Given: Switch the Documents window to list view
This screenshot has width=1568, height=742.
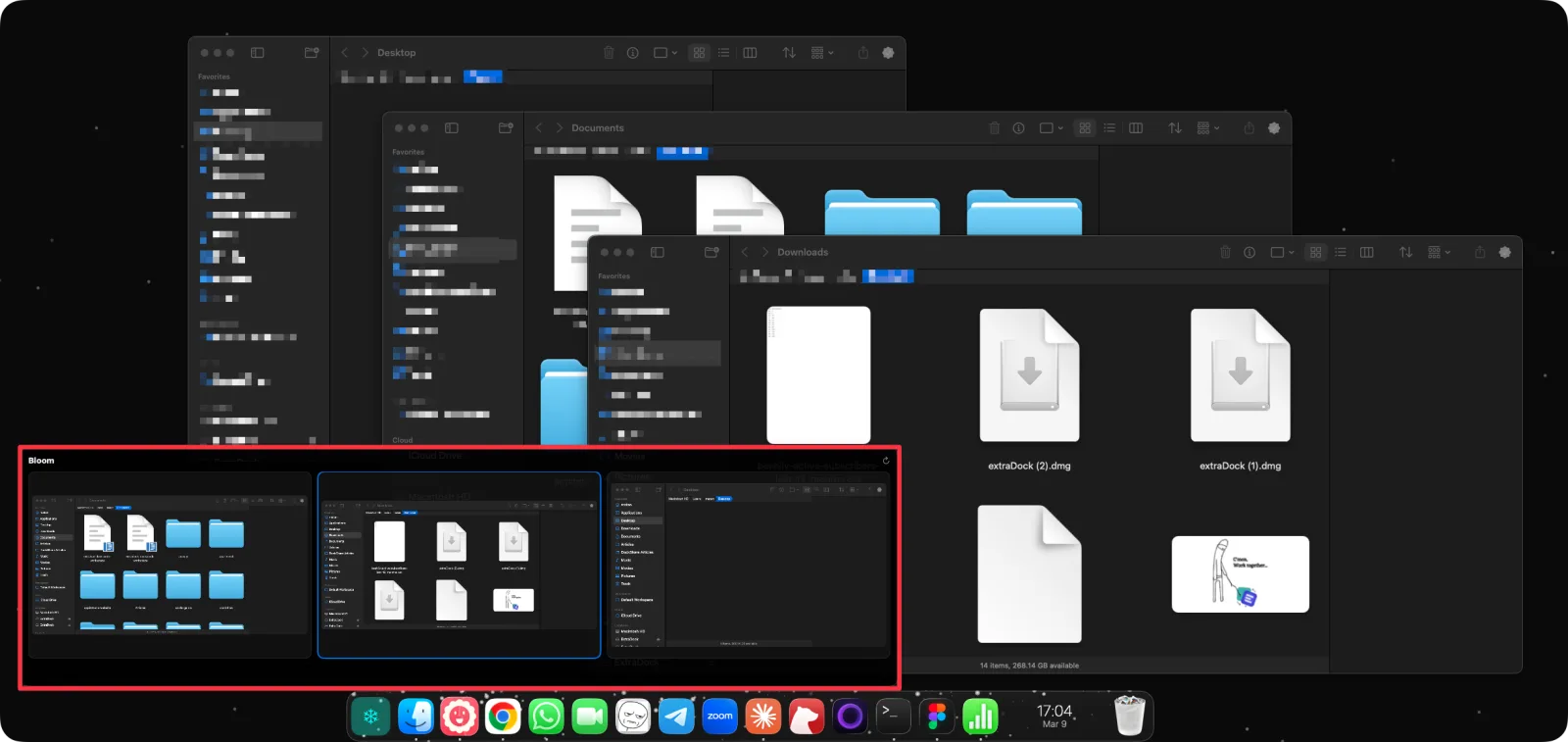Looking at the screenshot, I should click(x=1109, y=127).
